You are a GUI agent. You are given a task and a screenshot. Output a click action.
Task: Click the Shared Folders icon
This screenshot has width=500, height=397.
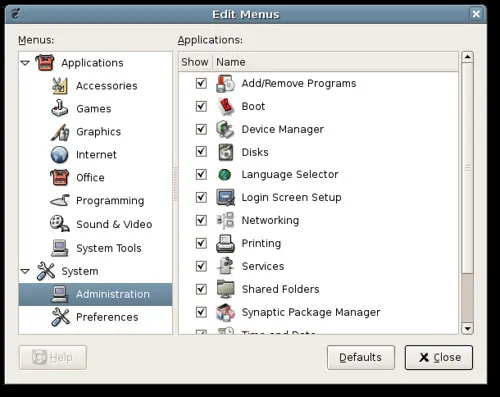pyautogui.click(x=225, y=289)
